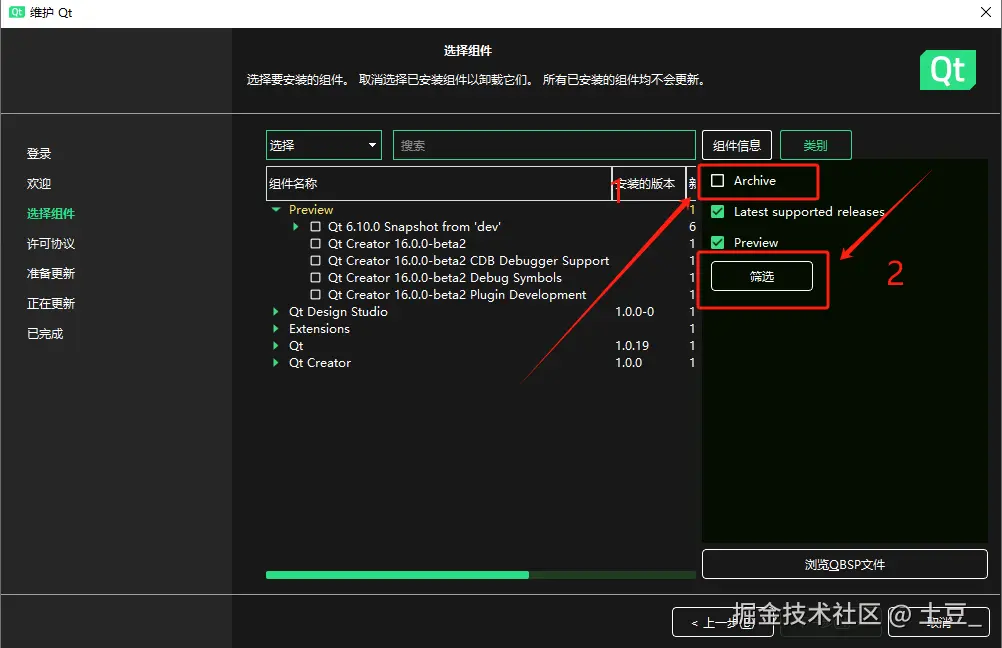The width and height of the screenshot is (1002, 648).
Task: Expand the Extensions node
Action: [x=275, y=328]
